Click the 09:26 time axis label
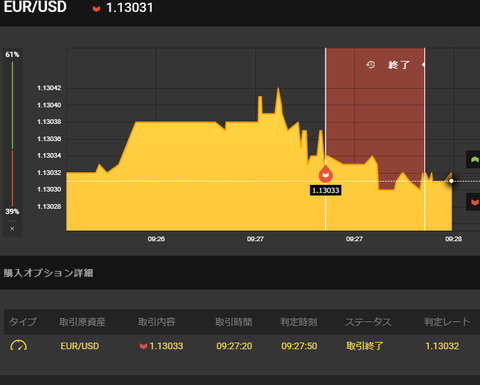 coord(156,239)
